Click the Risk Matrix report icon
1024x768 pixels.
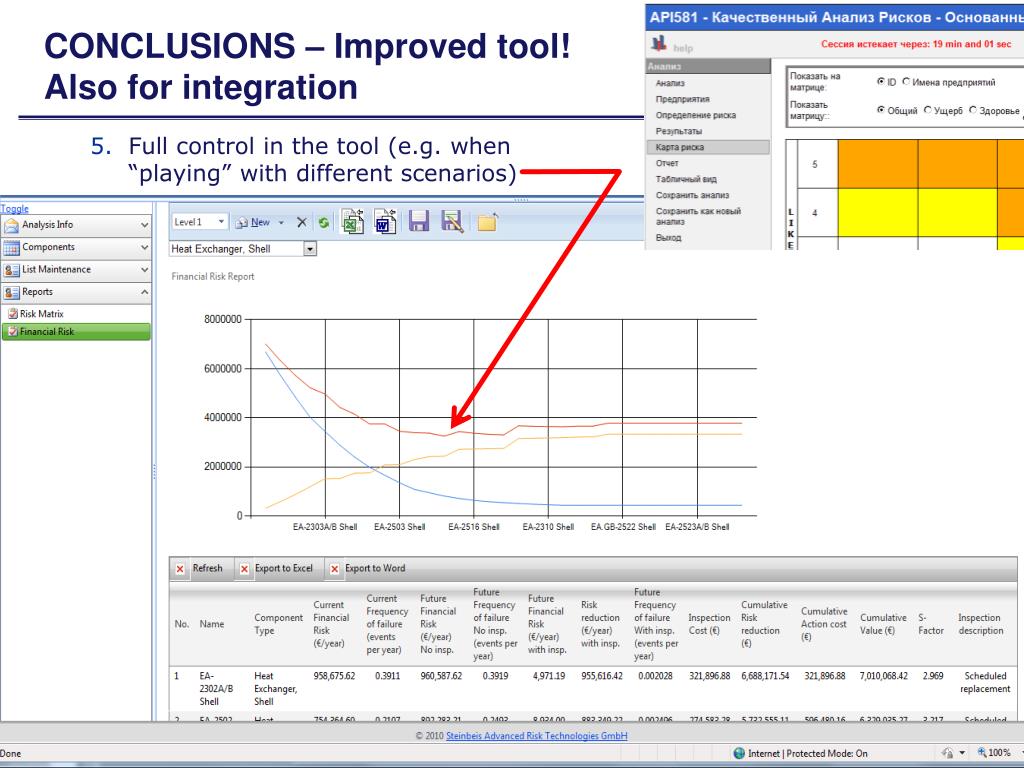12,313
